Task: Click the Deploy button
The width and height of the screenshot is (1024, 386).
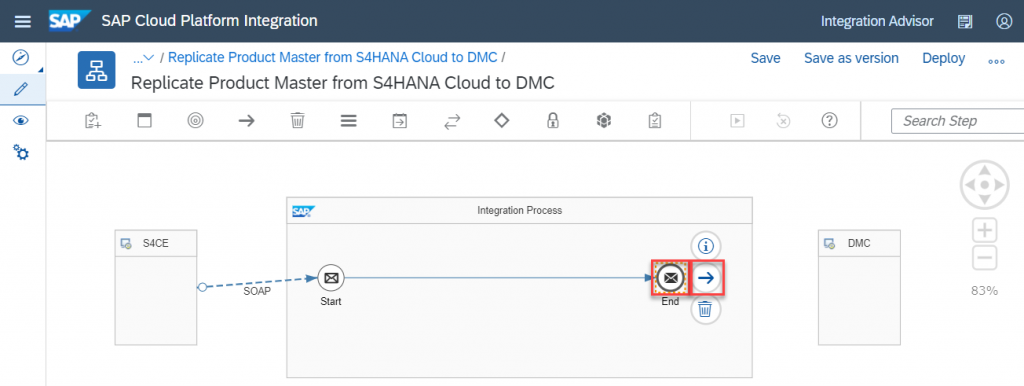Action: click(x=944, y=58)
